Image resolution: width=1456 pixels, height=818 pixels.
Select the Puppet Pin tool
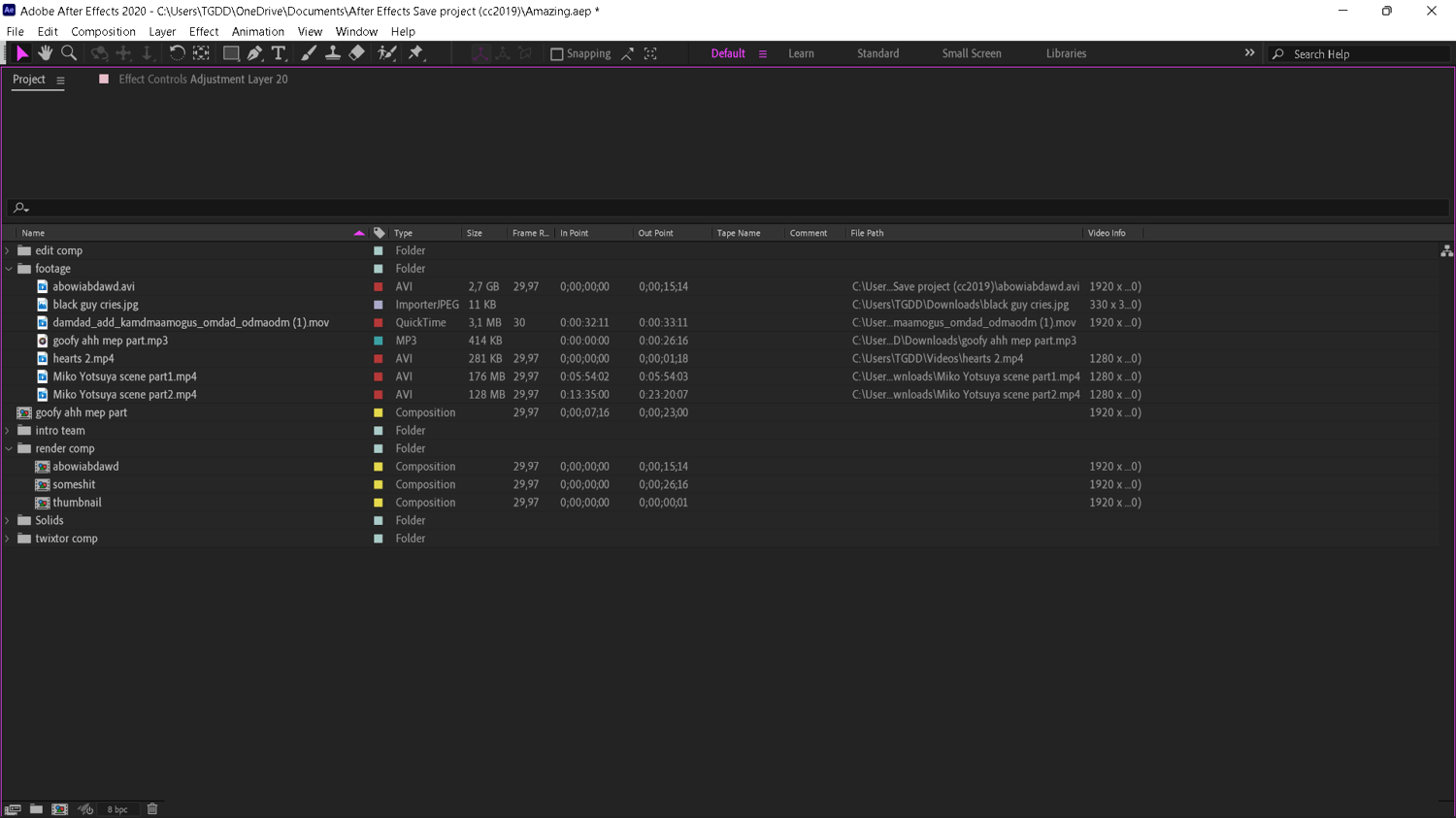[x=416, y=53]
